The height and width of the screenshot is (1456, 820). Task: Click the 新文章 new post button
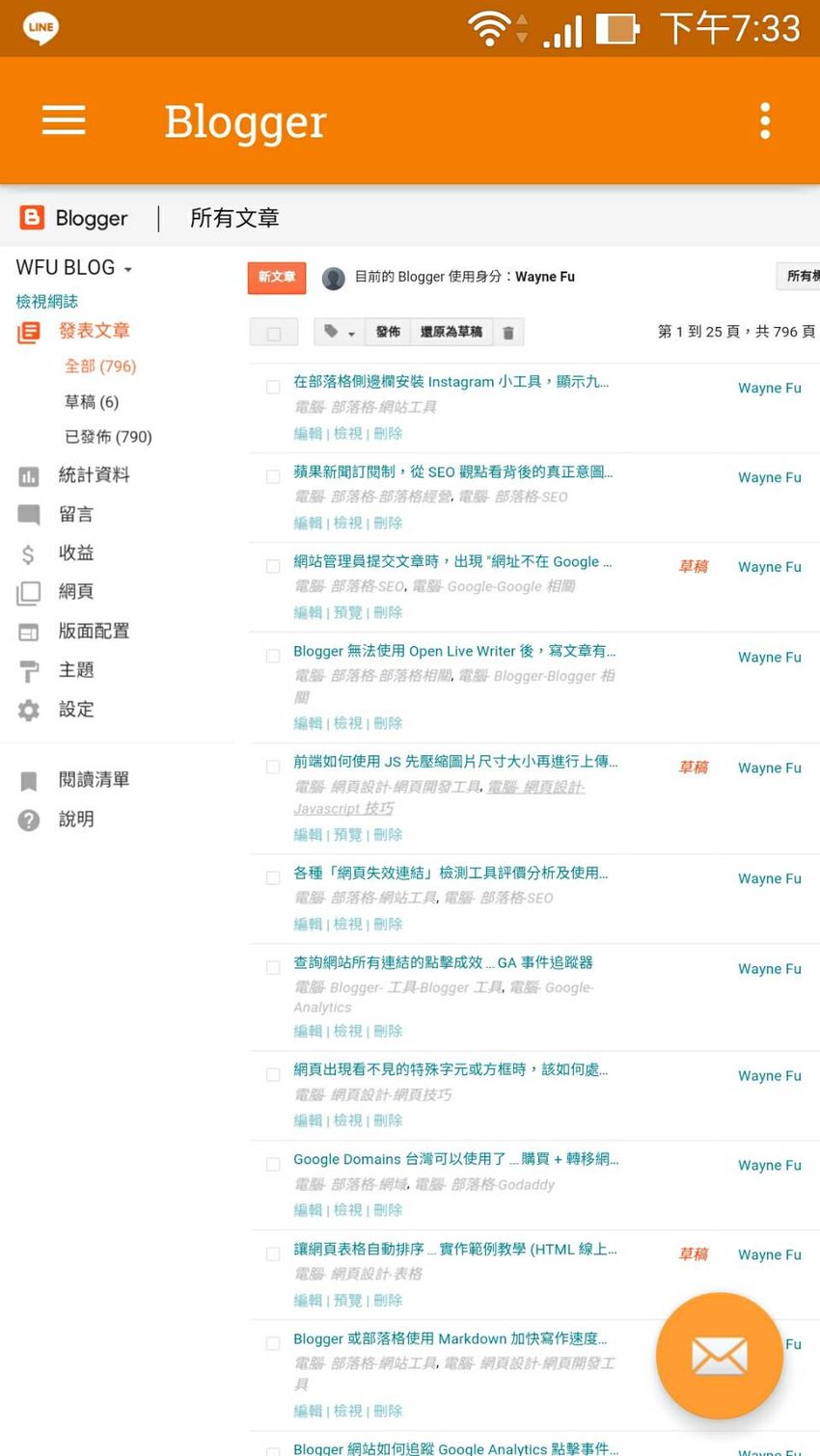(x=277, y=278)
